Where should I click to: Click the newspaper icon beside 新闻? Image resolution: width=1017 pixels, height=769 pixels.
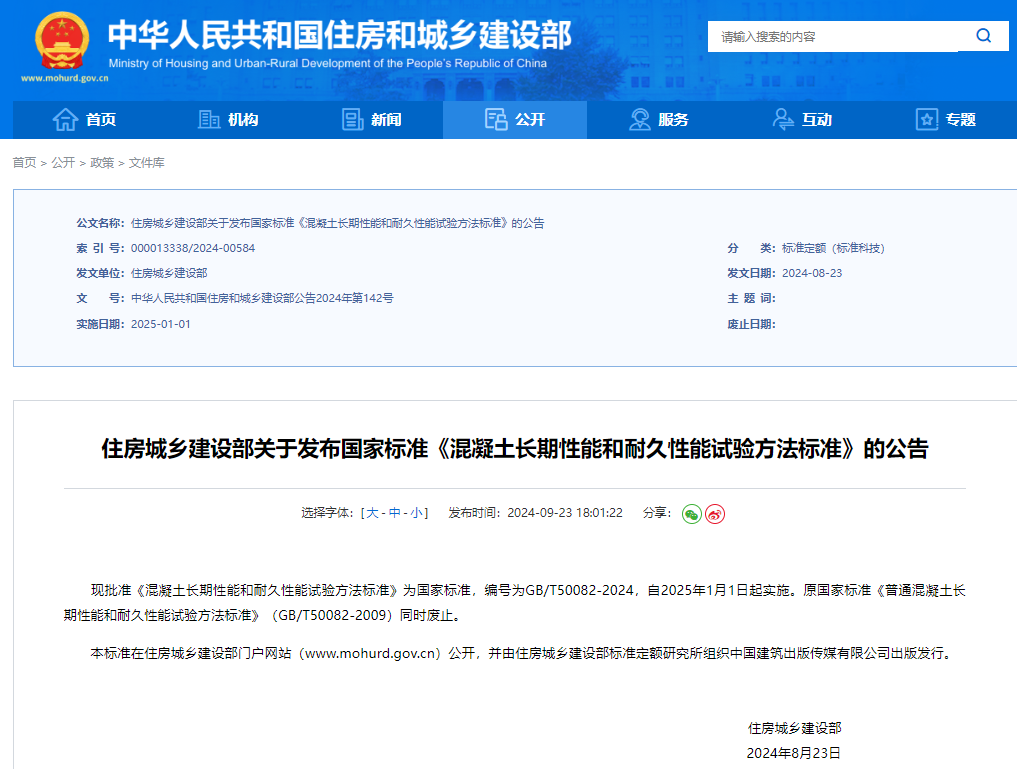[352, 120]
